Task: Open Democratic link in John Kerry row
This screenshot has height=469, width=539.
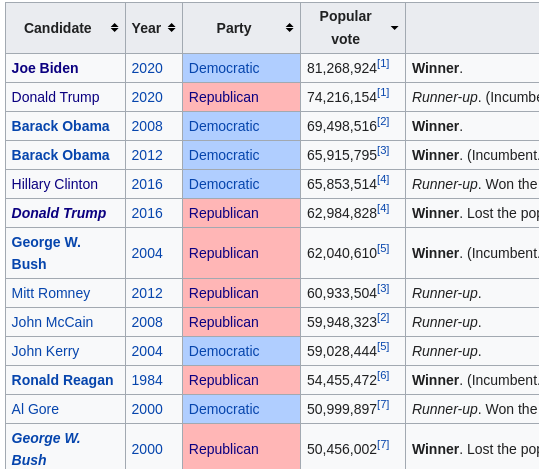Action: point(224,351)
